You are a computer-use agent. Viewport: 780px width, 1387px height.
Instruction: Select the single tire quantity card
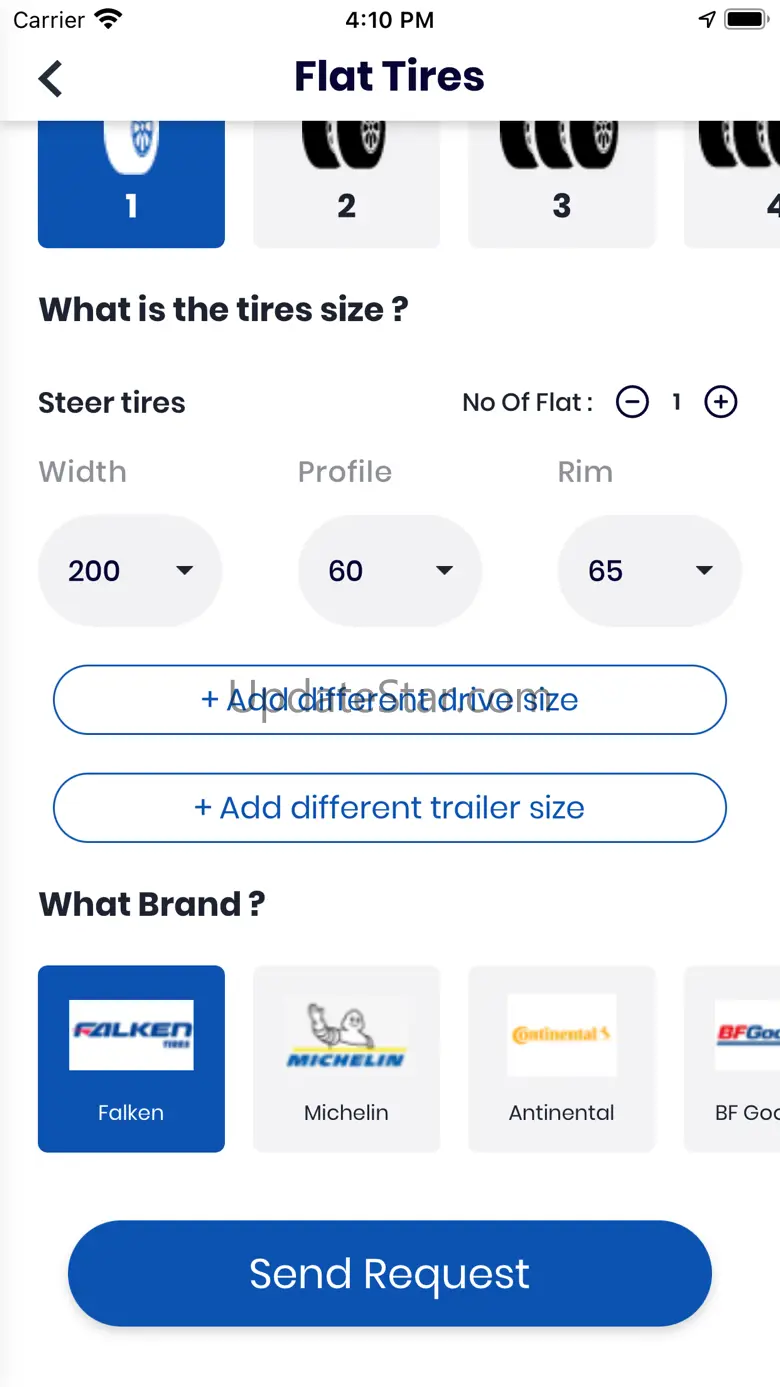(x=131, y=184)
